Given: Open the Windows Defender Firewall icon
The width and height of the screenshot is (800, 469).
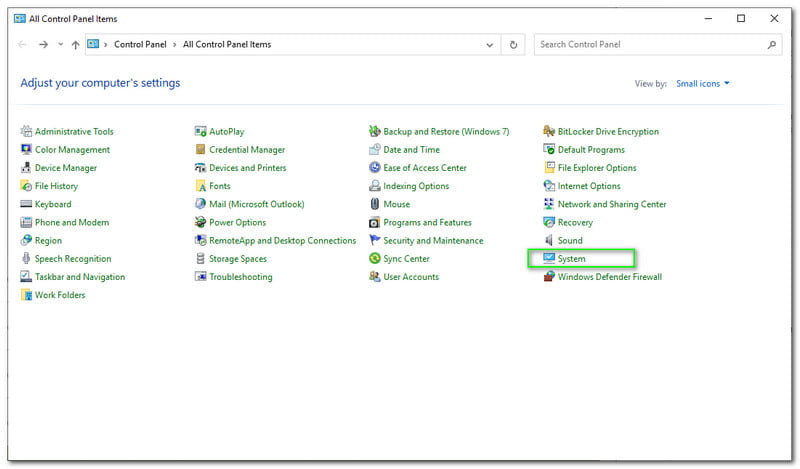Looking at the screenshot, I should click(x=549, y=277).
